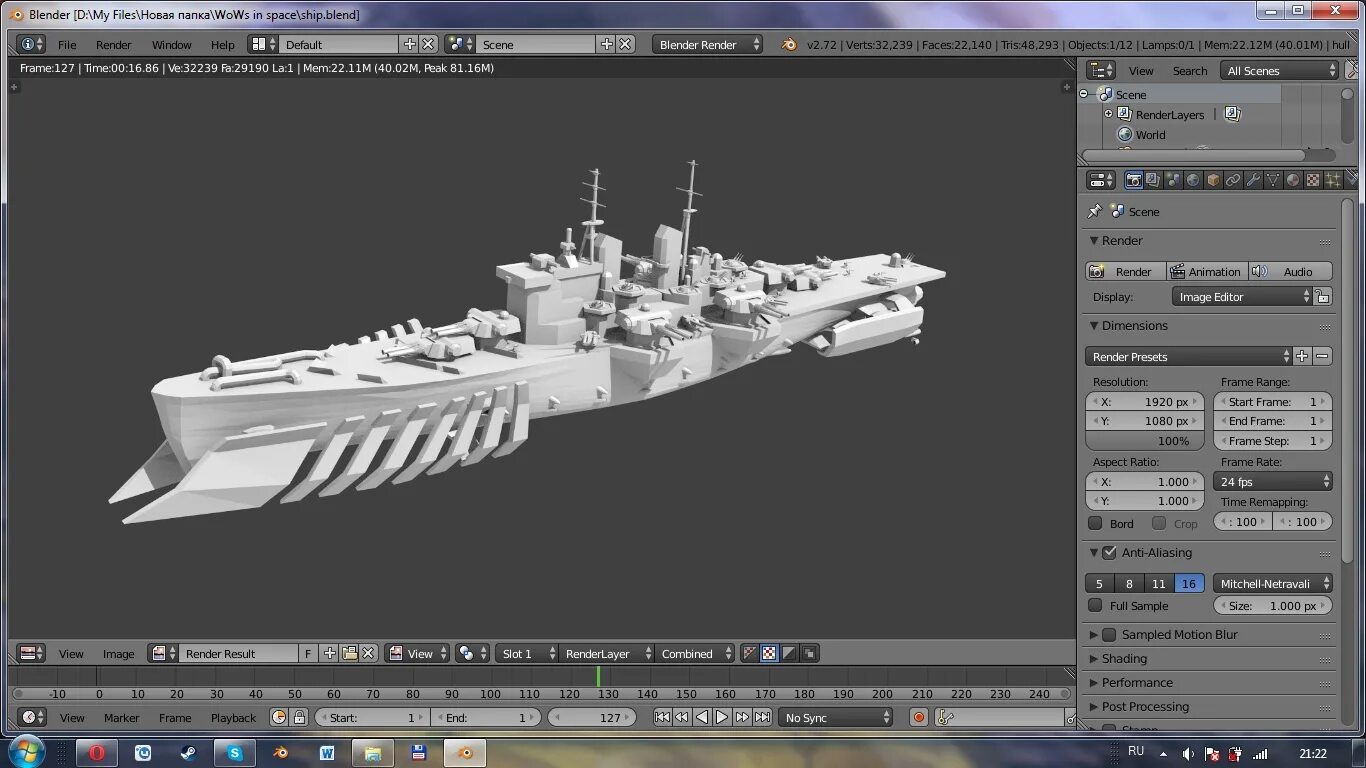Jump to the first frame in the timeline
1366x768 pixels.
point(662,717)
